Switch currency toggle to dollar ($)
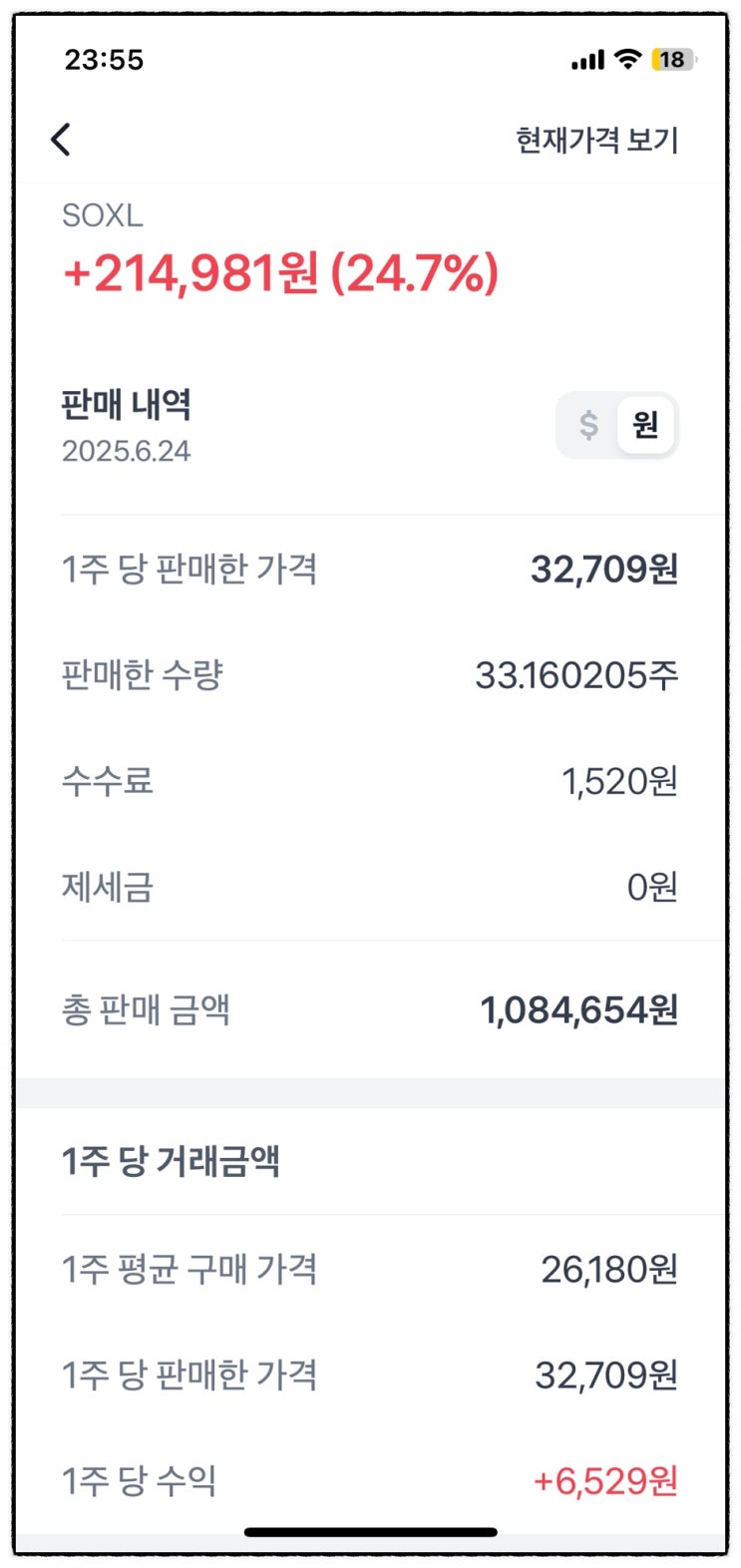This screenshot has height=1568, width=741. click(588, 425)
